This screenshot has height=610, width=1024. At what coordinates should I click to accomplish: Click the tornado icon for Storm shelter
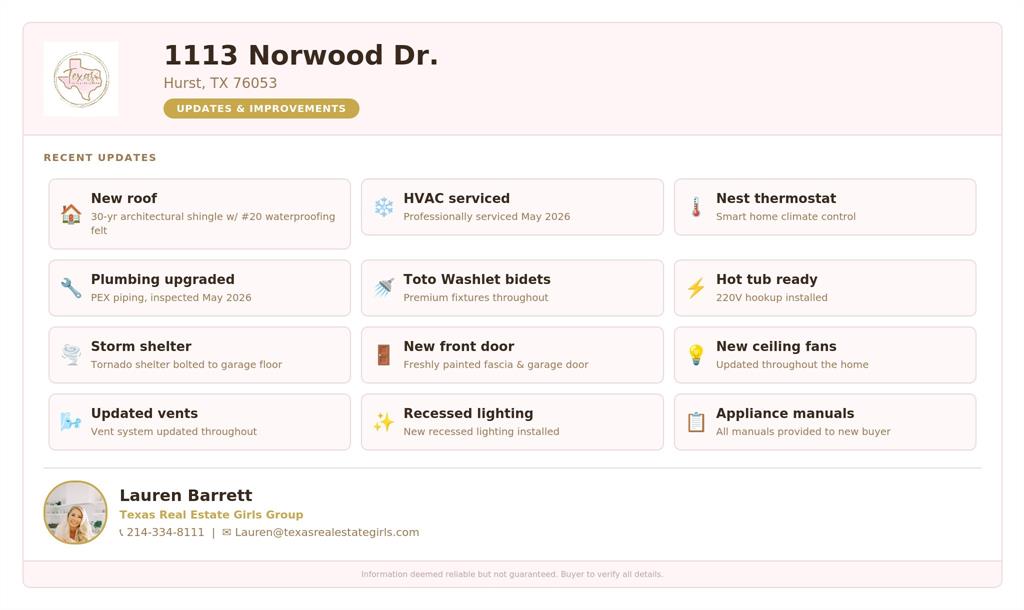[71, 355]
